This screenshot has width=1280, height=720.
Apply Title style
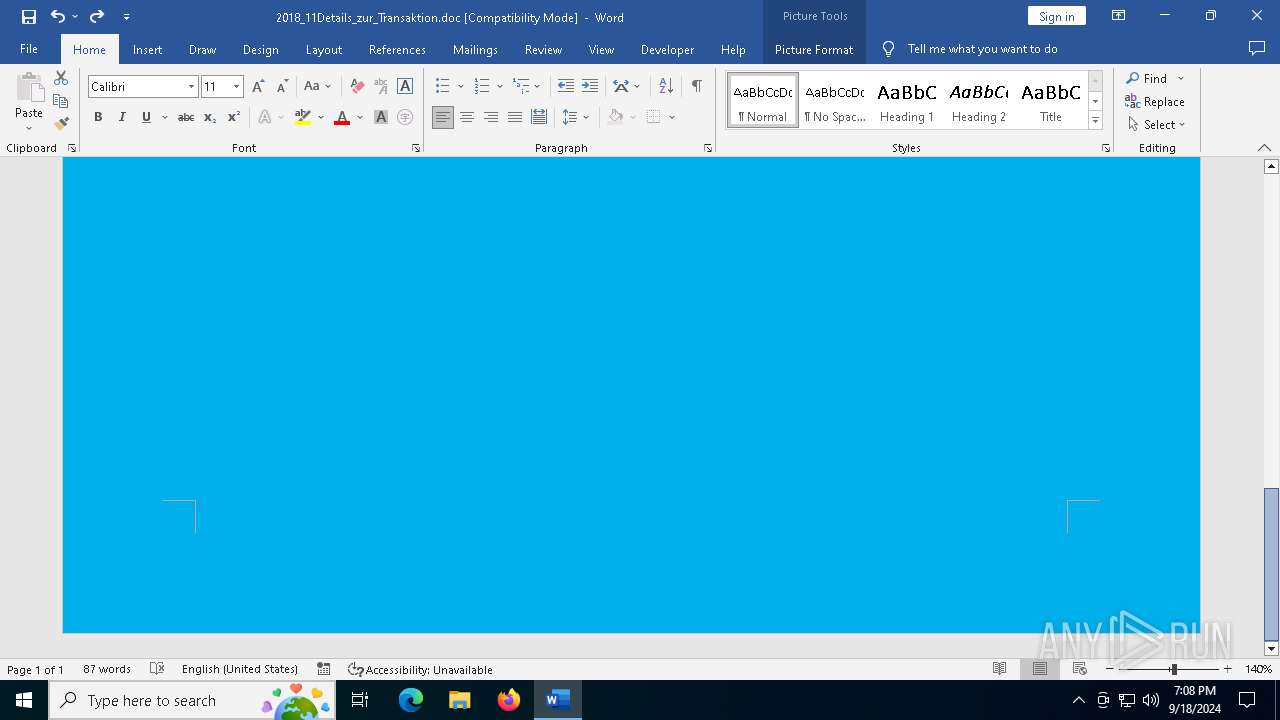[x=1051, y=100]
